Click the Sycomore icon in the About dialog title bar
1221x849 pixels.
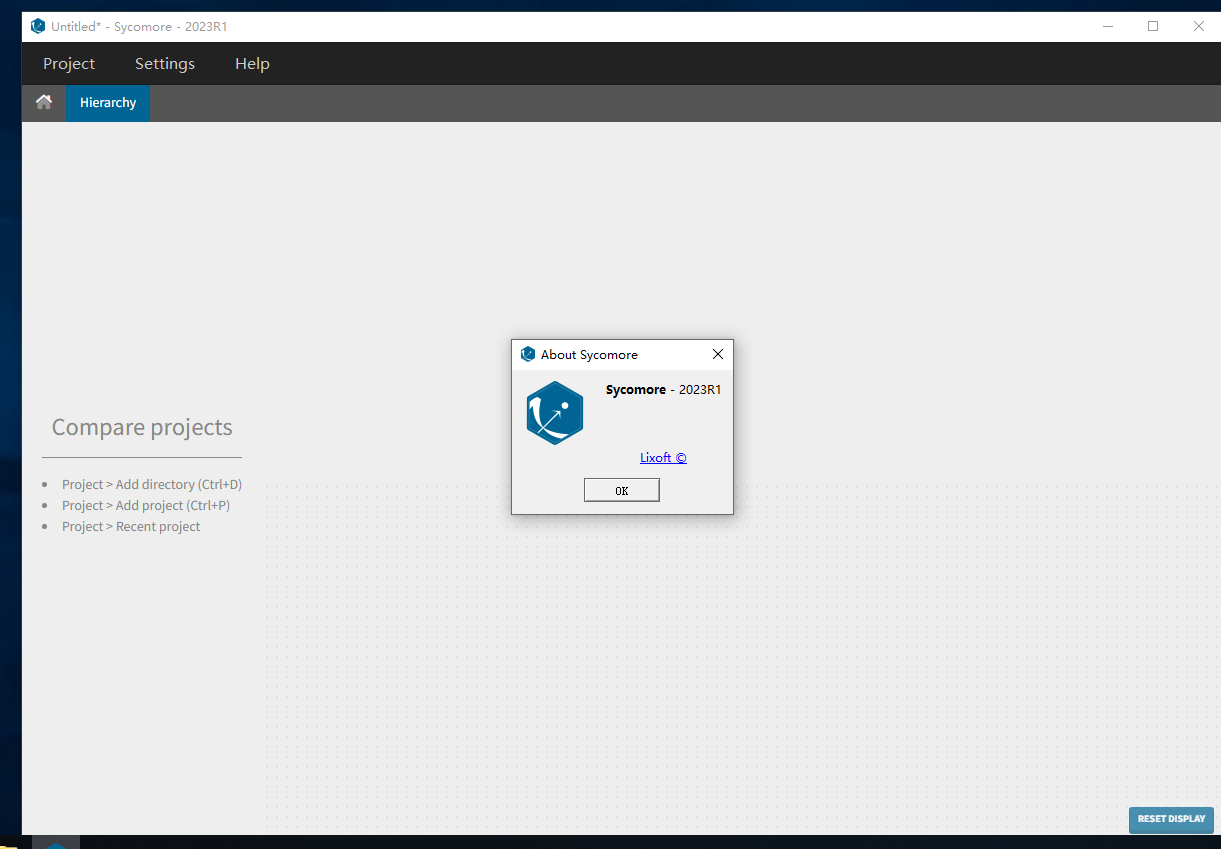coord(528,354)
